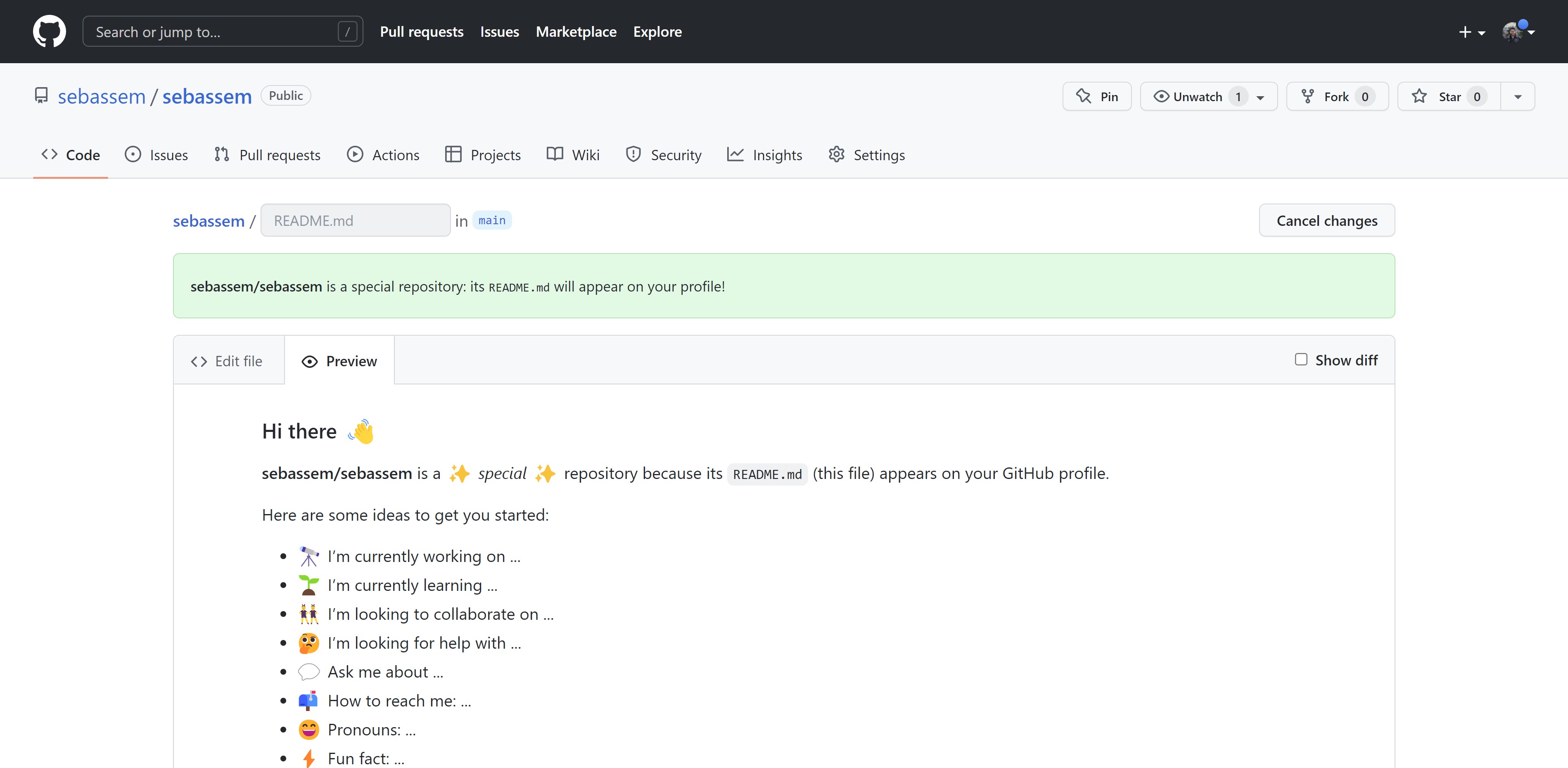Click the "Hi there" heading text

(x=299, y=431)
